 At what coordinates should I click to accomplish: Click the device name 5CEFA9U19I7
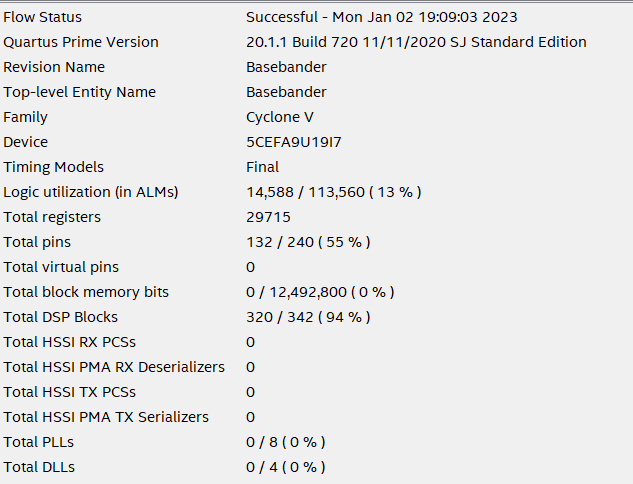[294, 142]
